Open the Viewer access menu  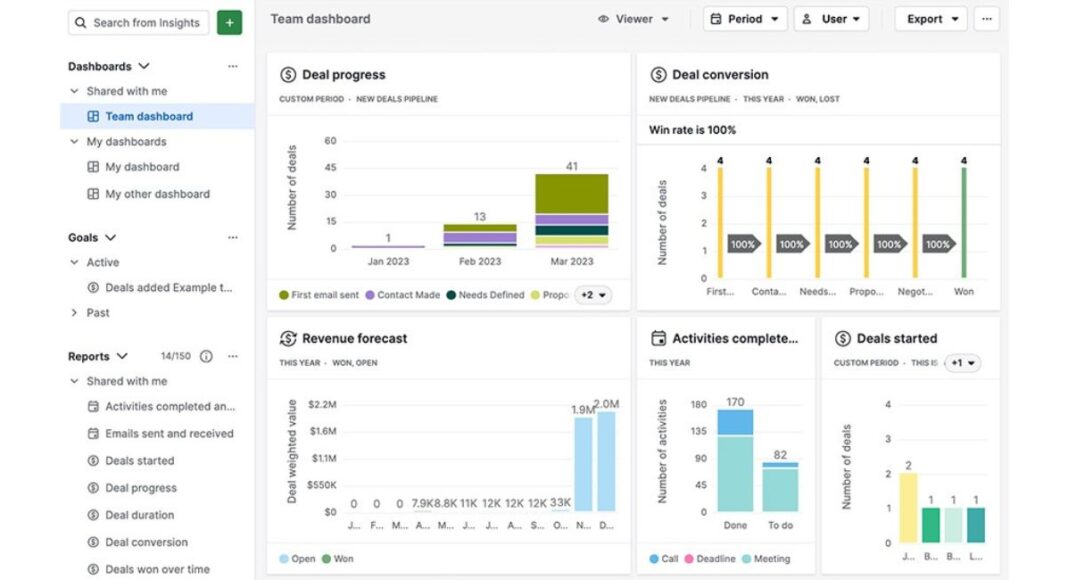coord(634,18)
